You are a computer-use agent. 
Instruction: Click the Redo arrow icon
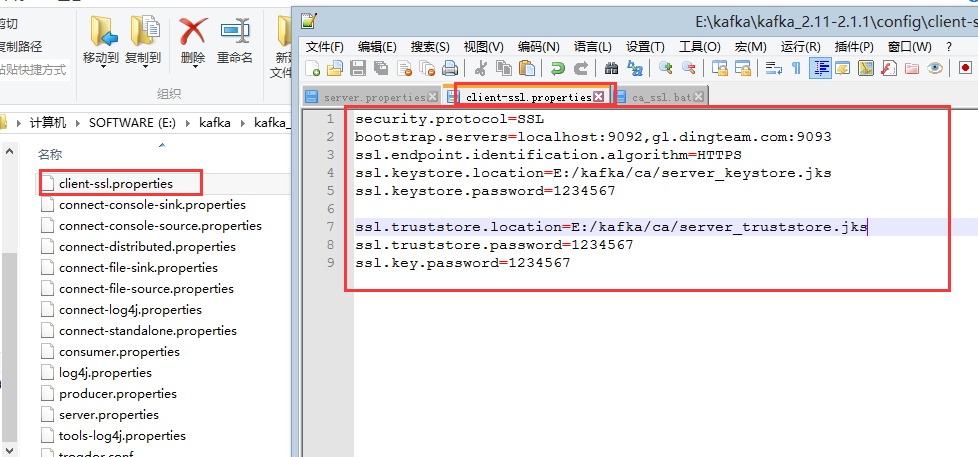point(581,69)
